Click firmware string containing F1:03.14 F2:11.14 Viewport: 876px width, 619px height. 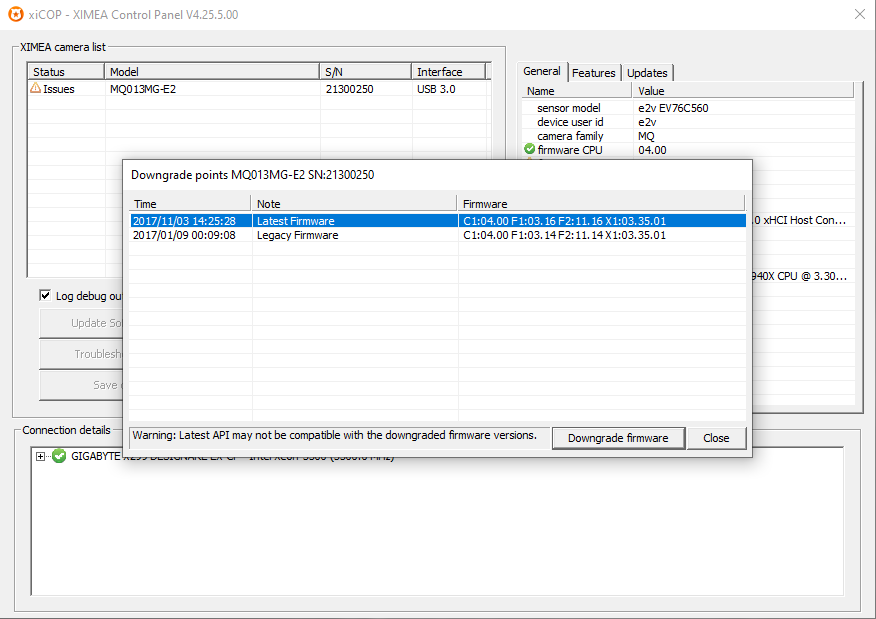click(x=564, y=235)
